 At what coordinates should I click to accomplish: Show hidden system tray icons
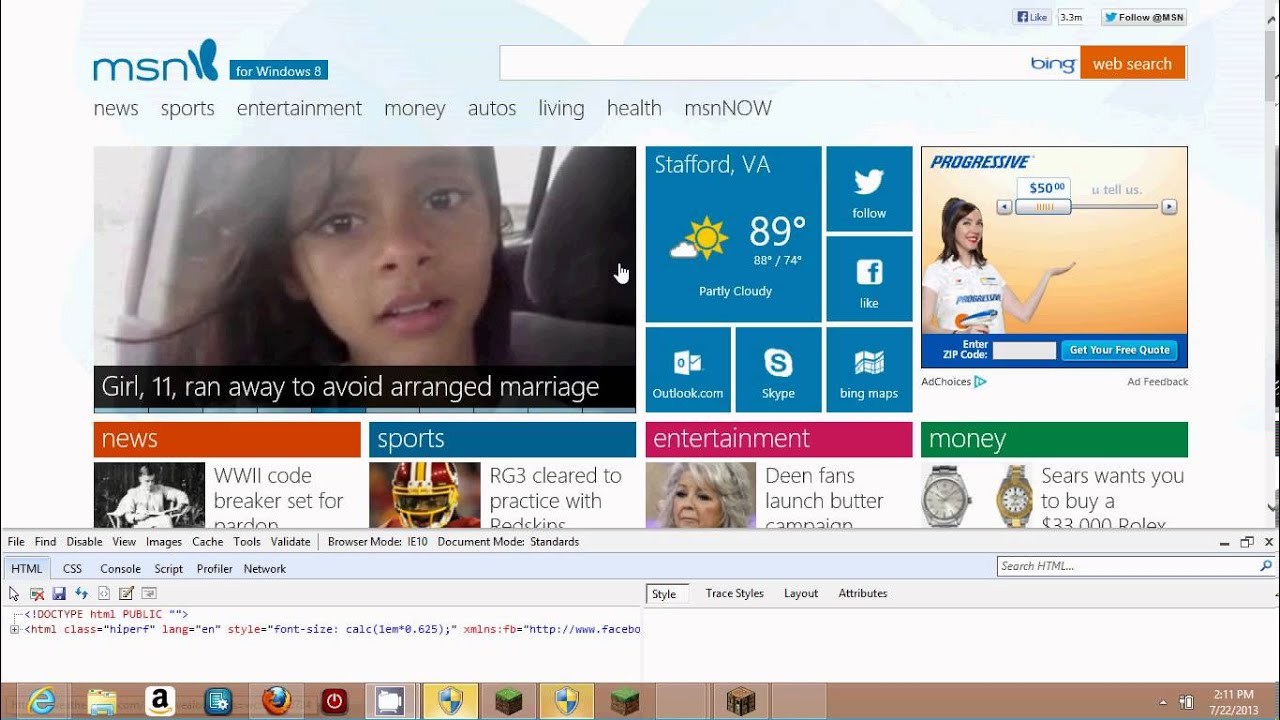(x=1162, y=702)
